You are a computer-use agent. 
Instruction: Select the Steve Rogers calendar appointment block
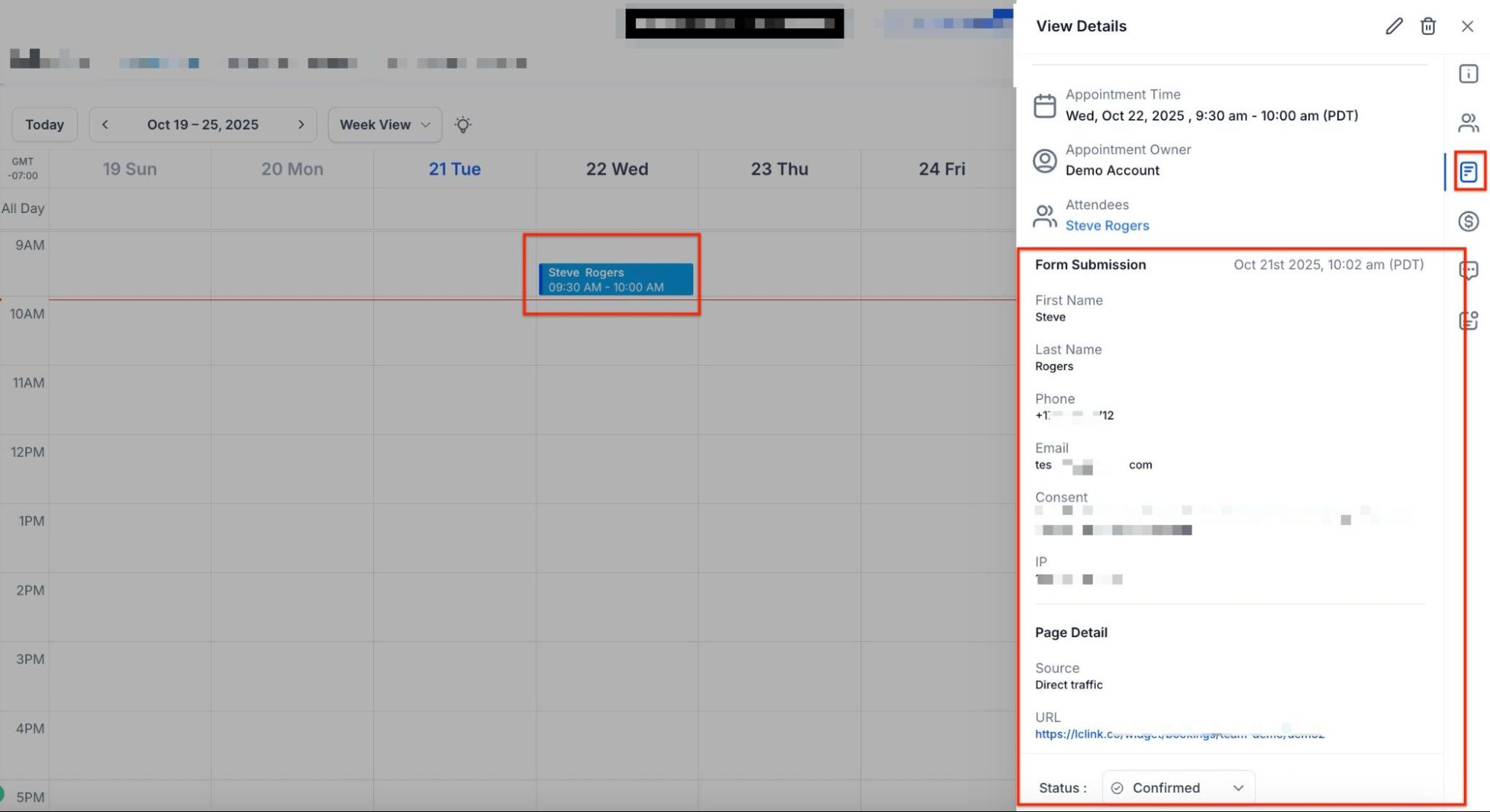(615, 279)
